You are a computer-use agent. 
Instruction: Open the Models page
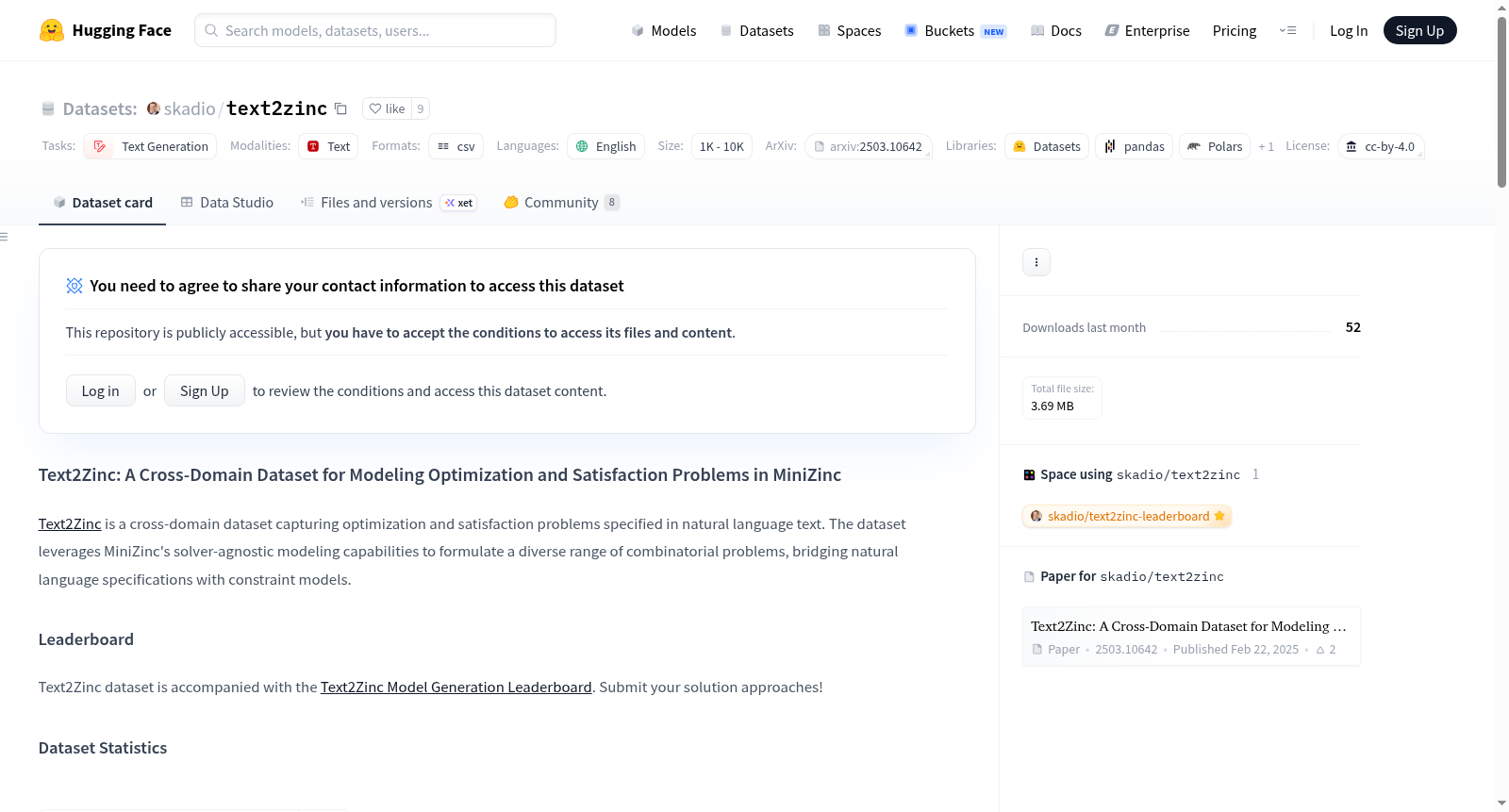[664, 30]
